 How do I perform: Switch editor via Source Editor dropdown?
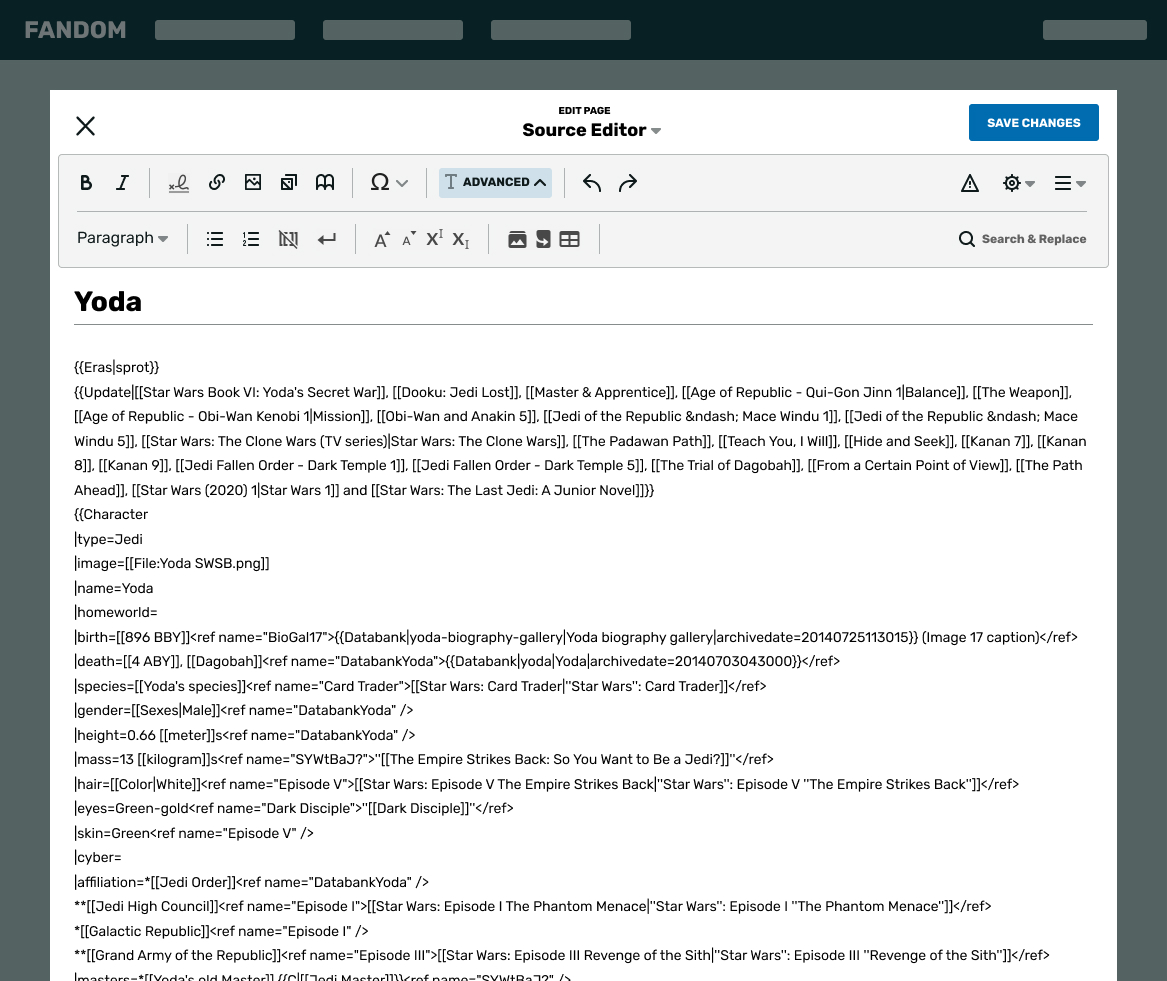click(592, 130)
